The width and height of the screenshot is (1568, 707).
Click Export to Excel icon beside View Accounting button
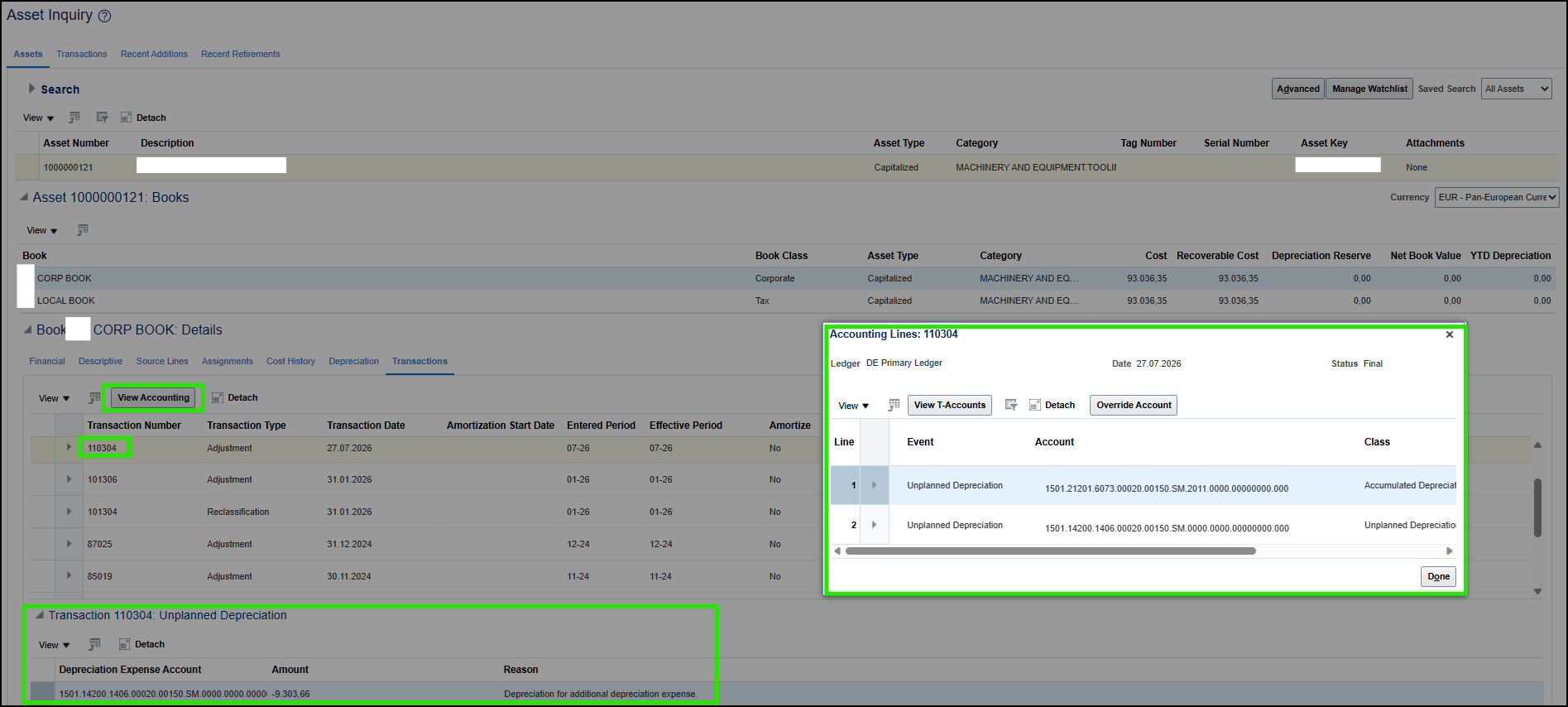click(95, 397)
